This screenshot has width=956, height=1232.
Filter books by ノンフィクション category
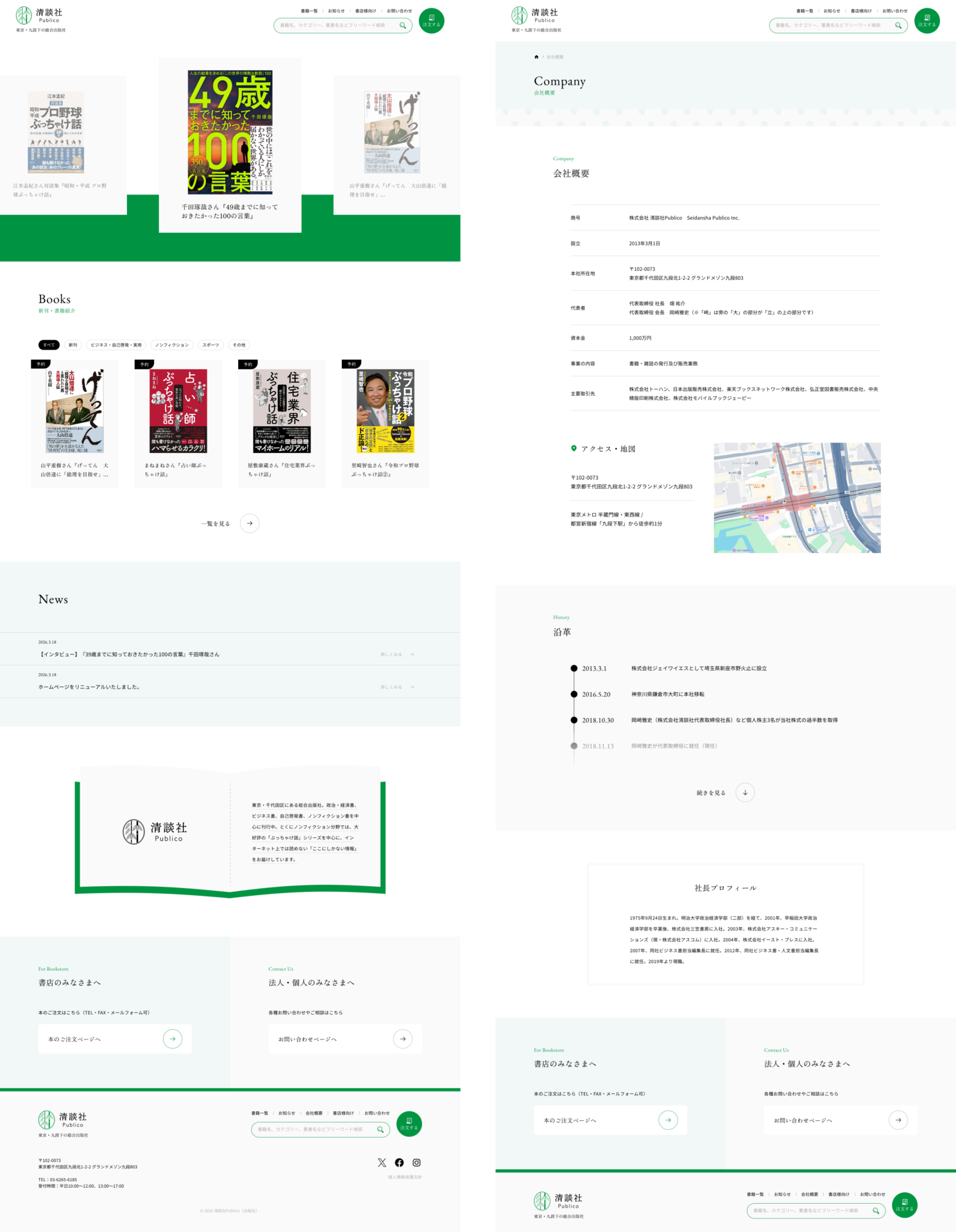pyautogui.click(x=172, y=345)
